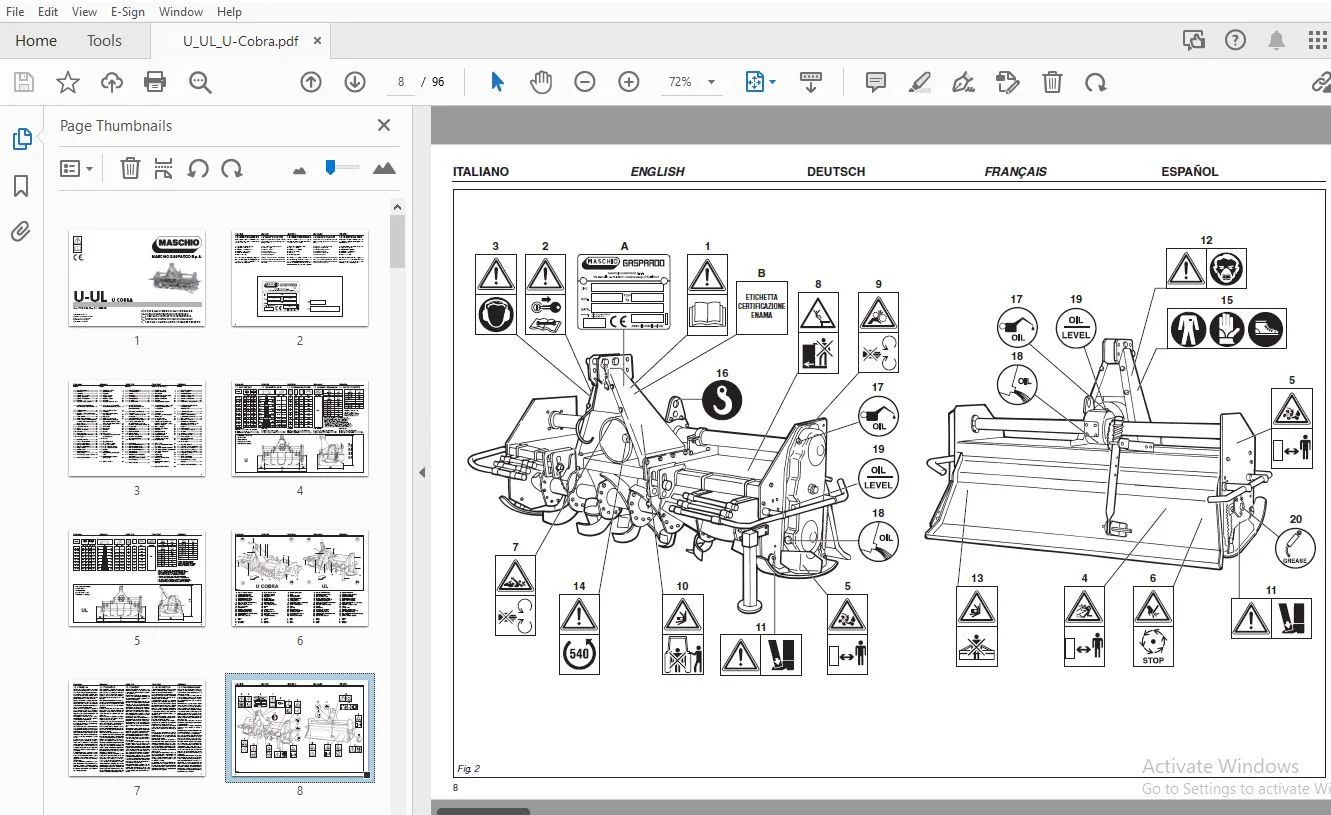Select page 5 thumbnail

[137, 578]
